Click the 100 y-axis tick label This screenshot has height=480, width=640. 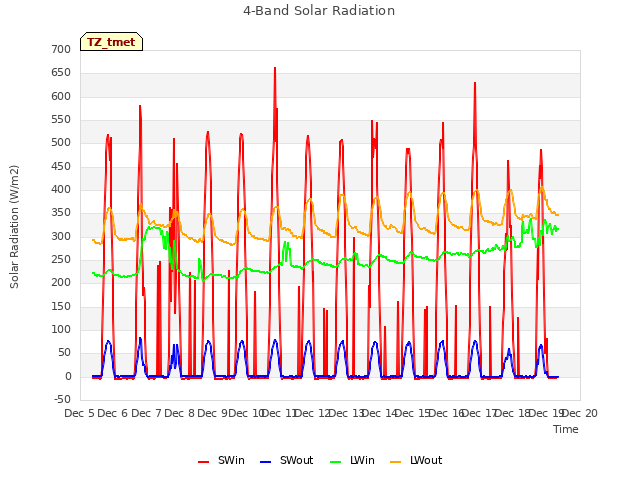(x=61, y=330)
